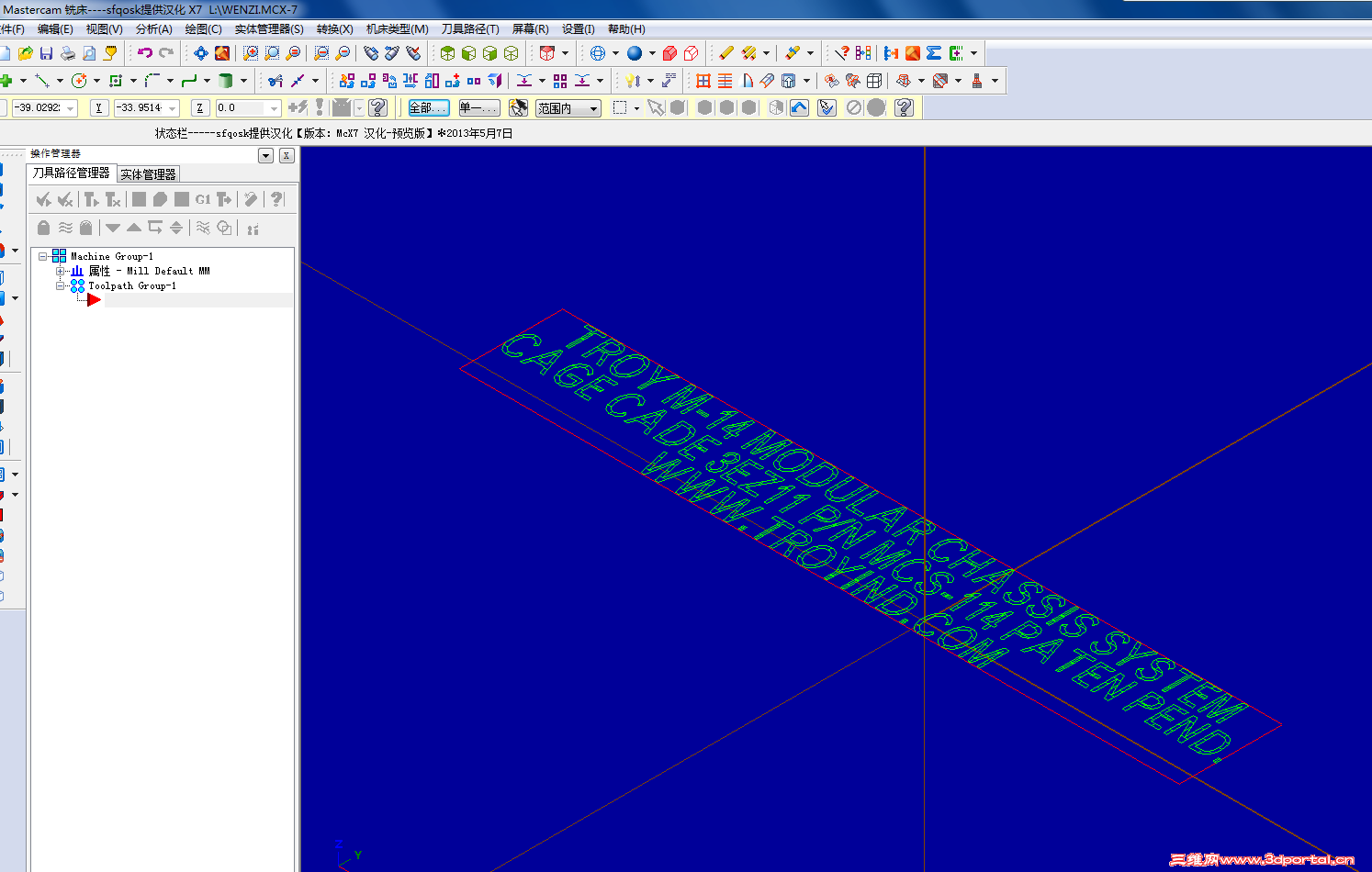Click the wireframe globe shading icon
The height and width of the screenshot is (872, 1372).
point(598,53)
